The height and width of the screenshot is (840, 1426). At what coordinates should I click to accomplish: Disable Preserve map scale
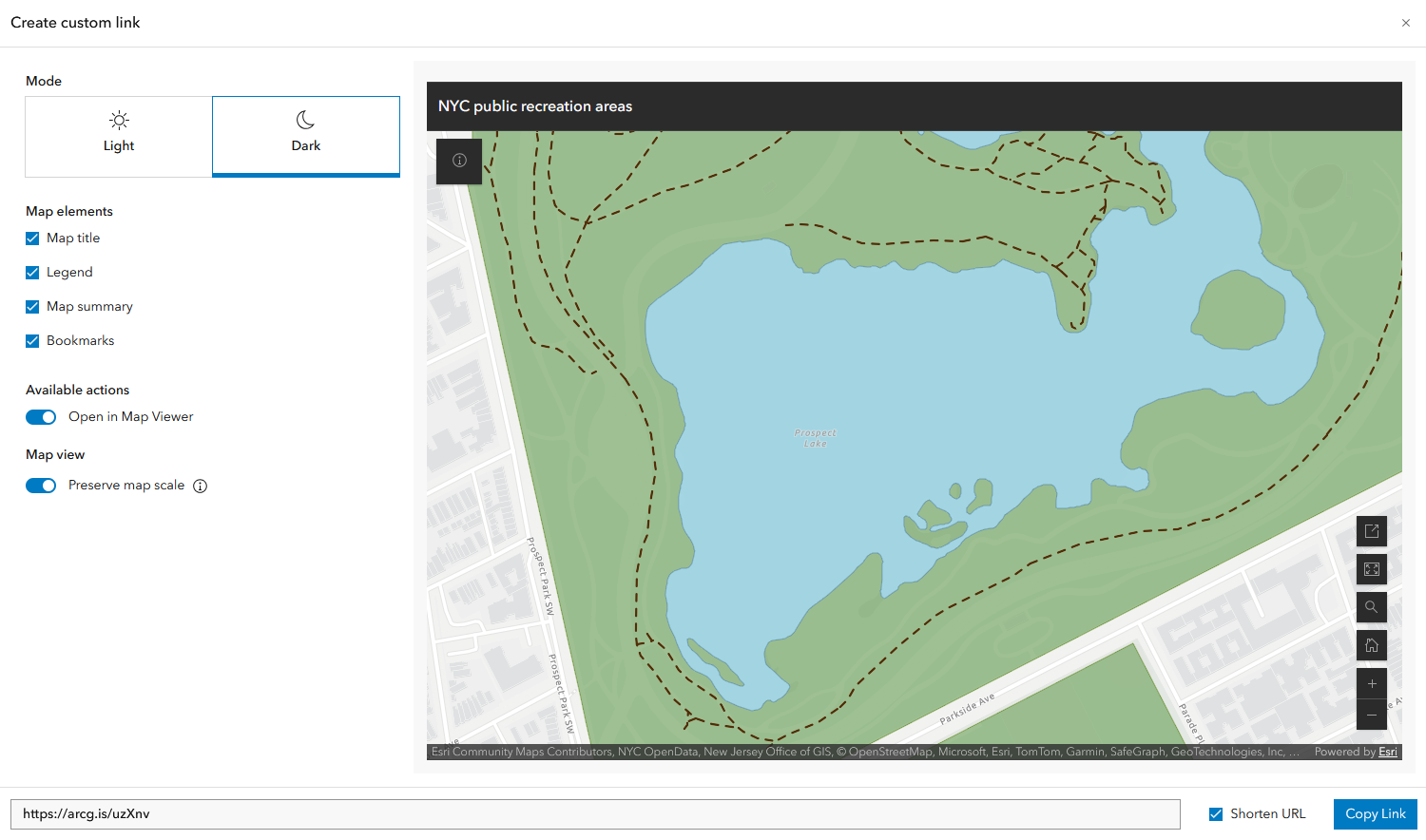[41, 486]
